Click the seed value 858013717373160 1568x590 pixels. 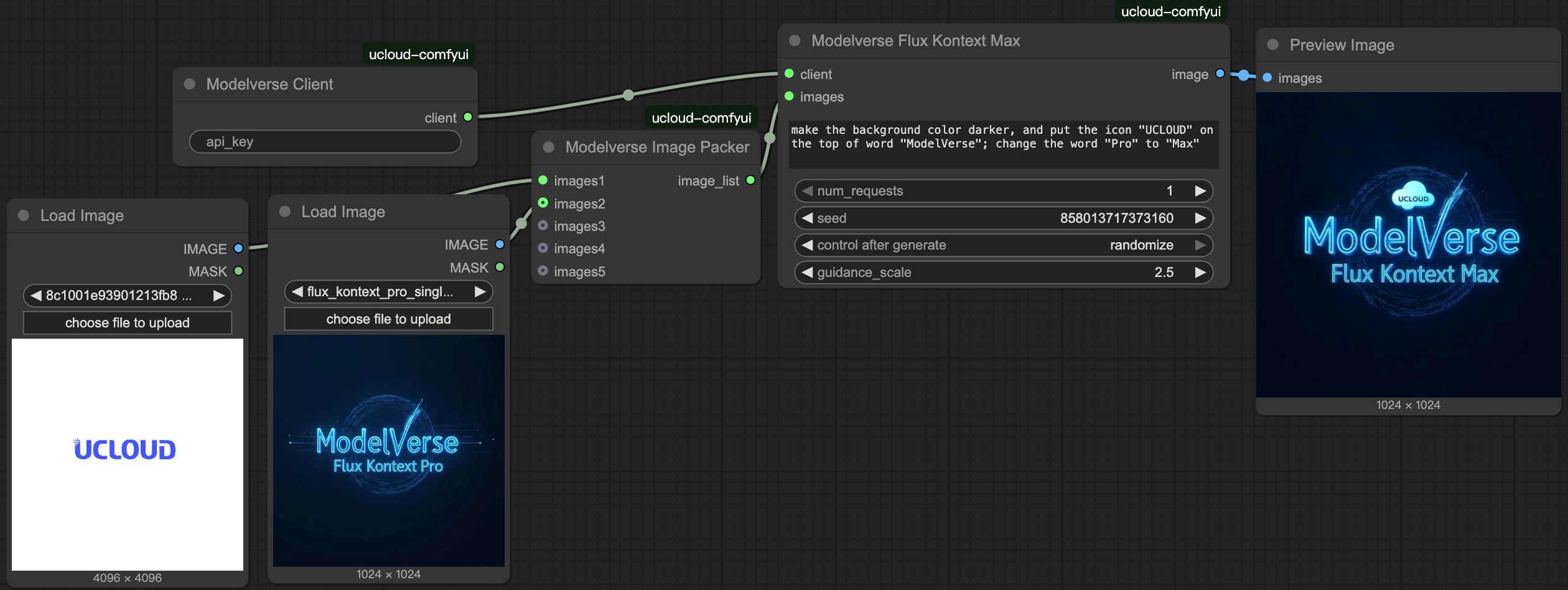[1117, 218]
